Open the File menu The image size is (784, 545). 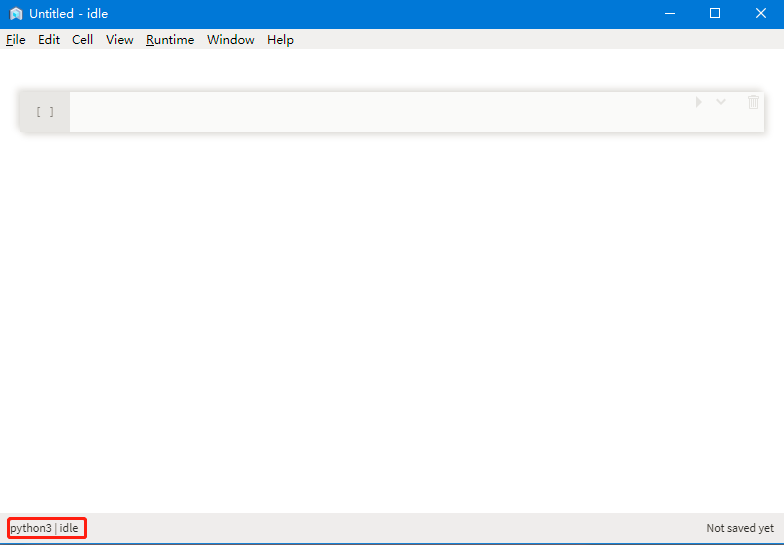[x=16, y=40]
